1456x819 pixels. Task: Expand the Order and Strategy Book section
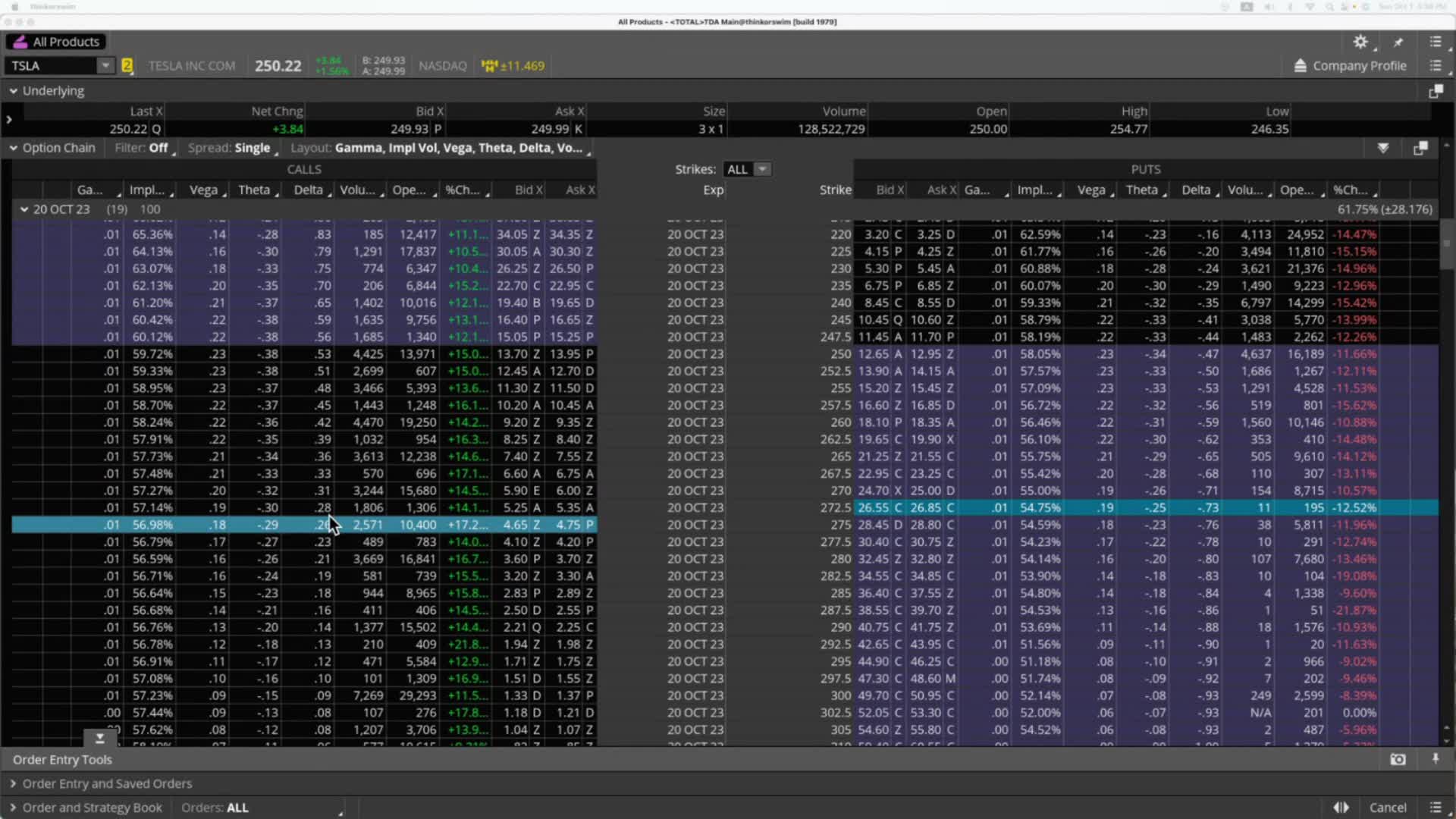13,808
